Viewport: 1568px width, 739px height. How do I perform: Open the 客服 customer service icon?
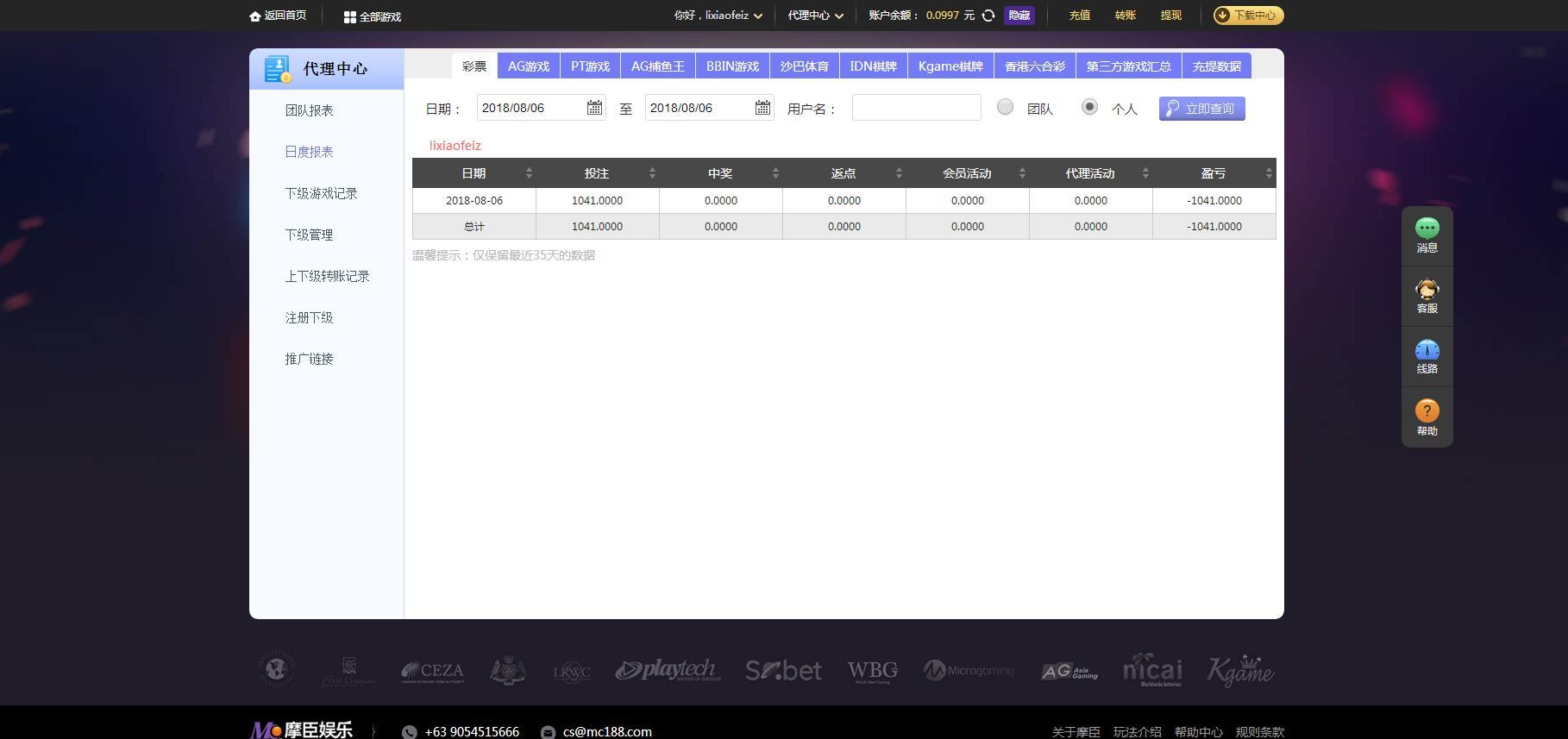click(1427, 289)
